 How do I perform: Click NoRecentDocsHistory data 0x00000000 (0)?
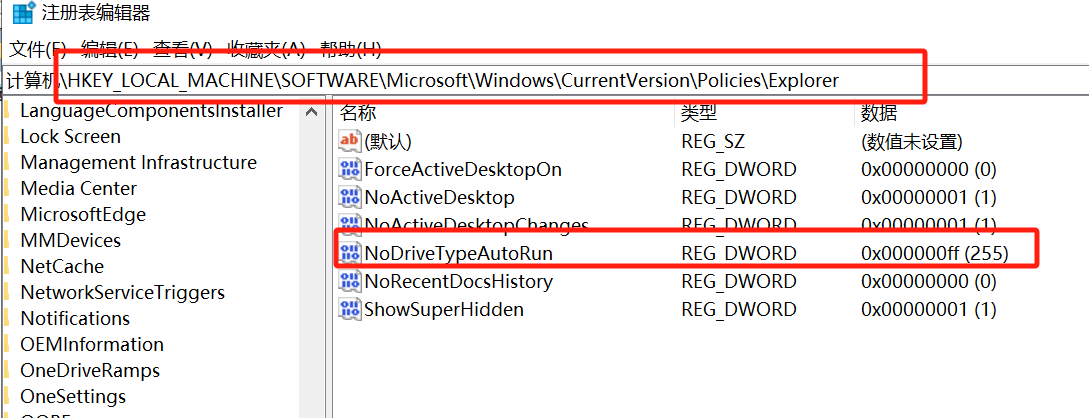click(929, 281)
